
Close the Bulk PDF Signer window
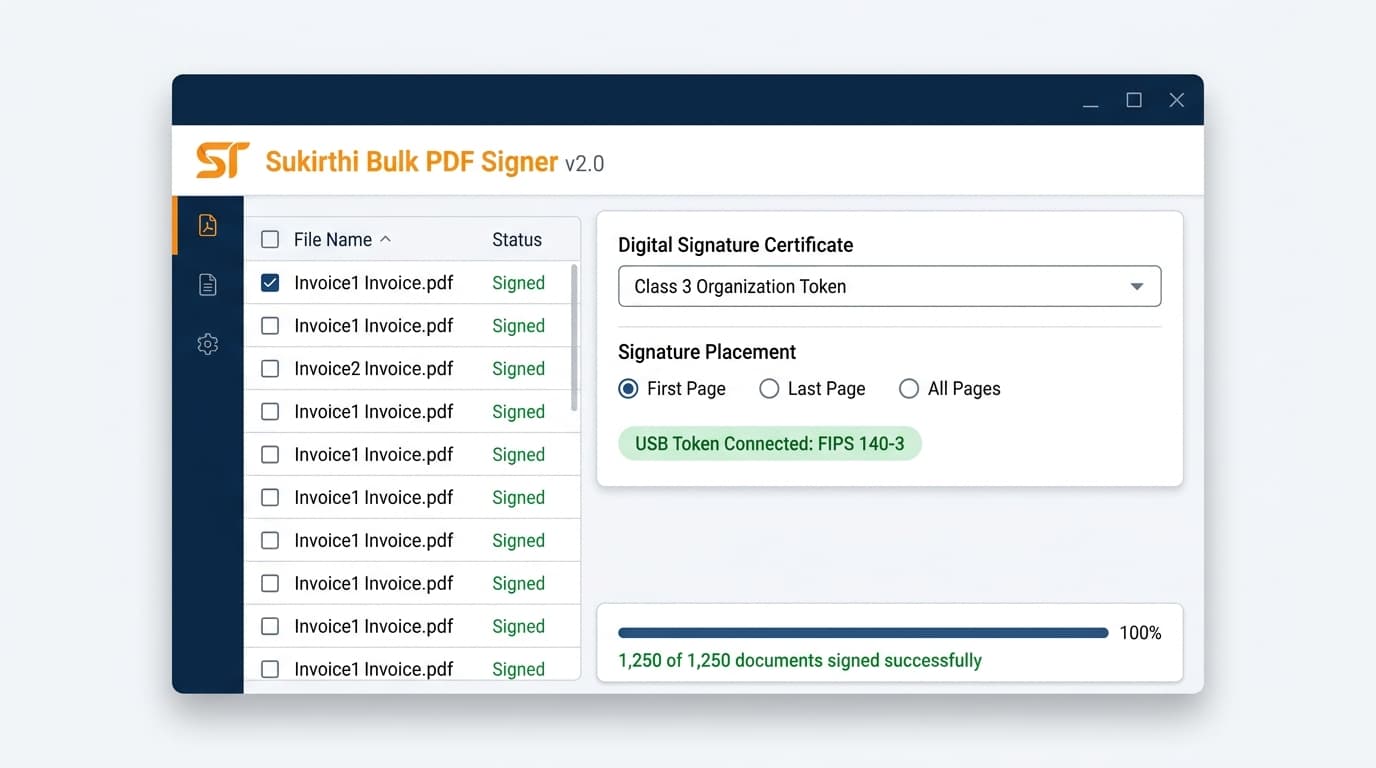[x=1177, y=100]
